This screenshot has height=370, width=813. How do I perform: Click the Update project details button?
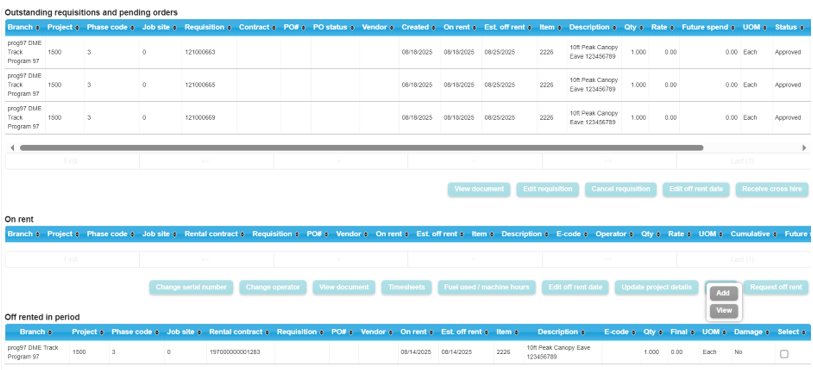click(x=656, y=287)
